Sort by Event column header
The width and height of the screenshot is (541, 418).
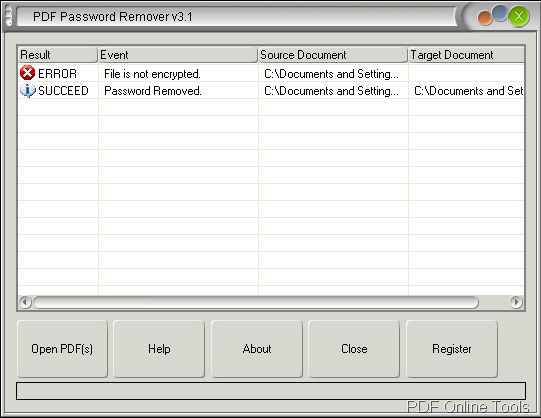(x=178, y=55)
